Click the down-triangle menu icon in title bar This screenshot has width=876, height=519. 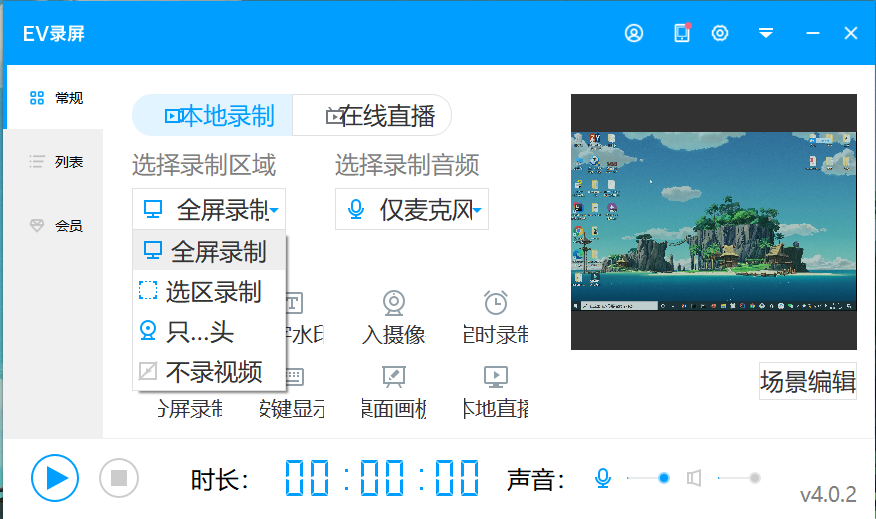766,33
